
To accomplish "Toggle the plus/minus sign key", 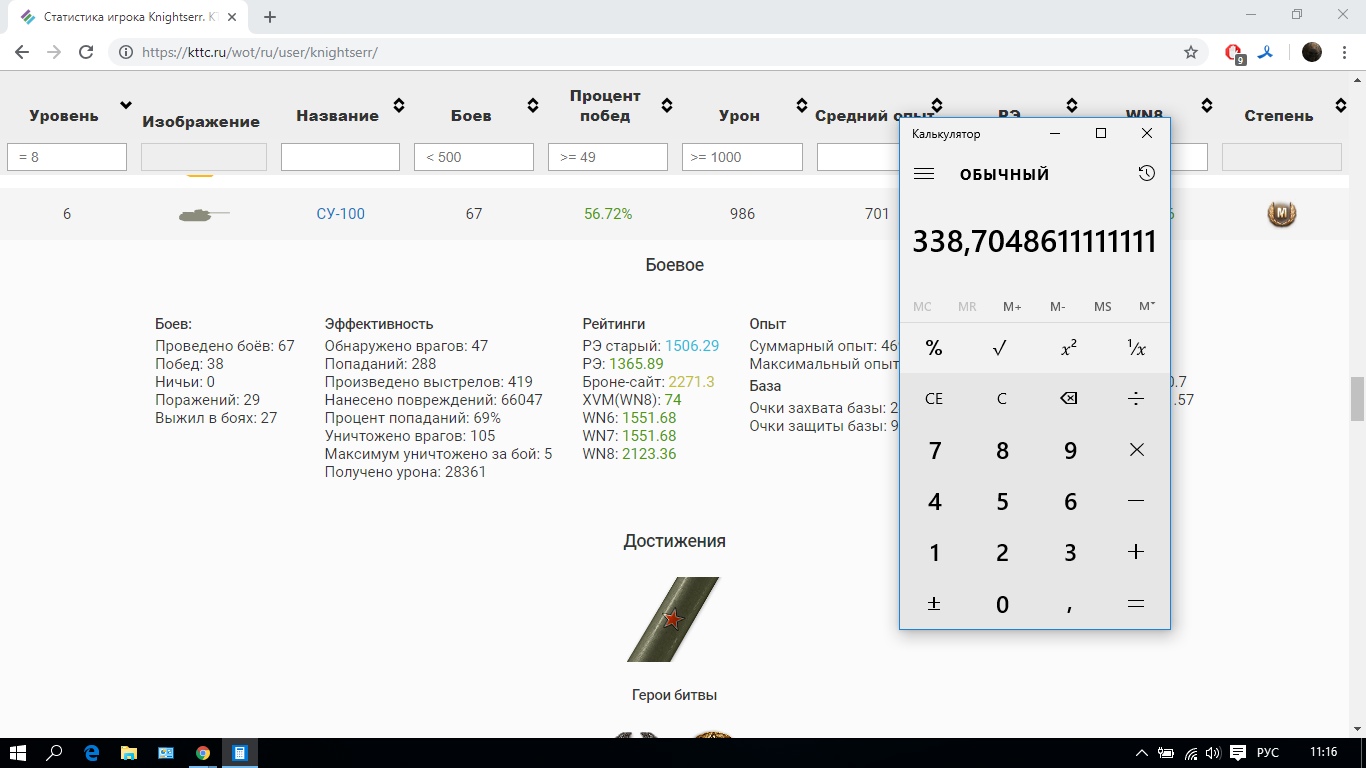I will coord(934,603).
